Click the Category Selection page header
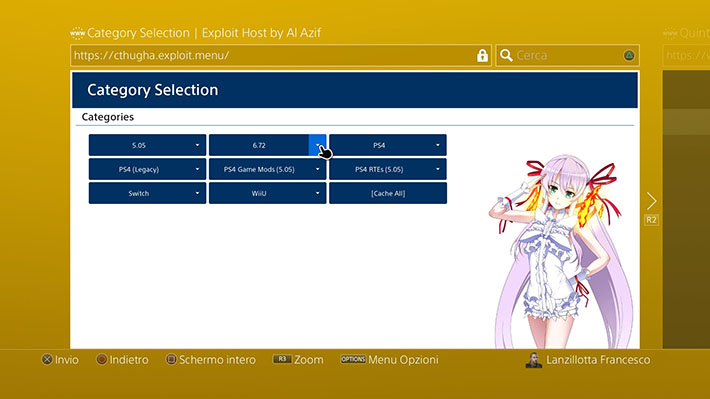 pyautogui.click(x=355, y=90)
